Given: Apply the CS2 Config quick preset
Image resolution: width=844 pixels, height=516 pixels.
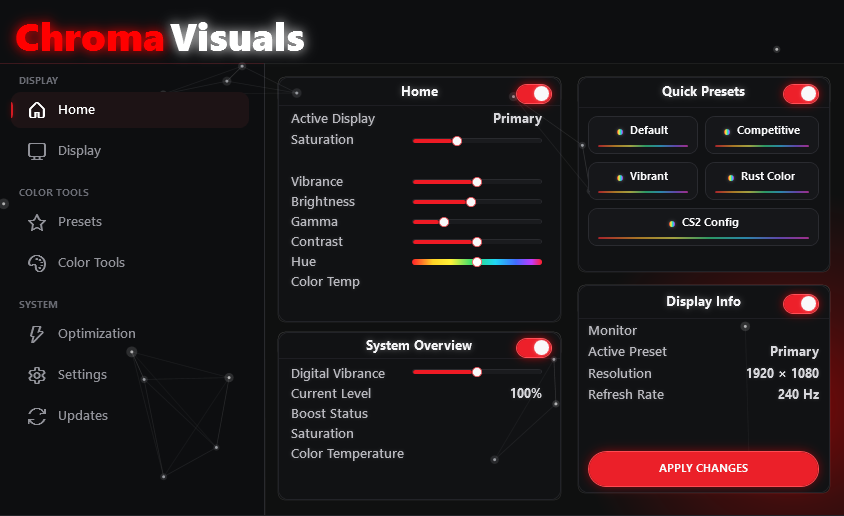Looking at the screenshot, I should [x=703, y=227].
